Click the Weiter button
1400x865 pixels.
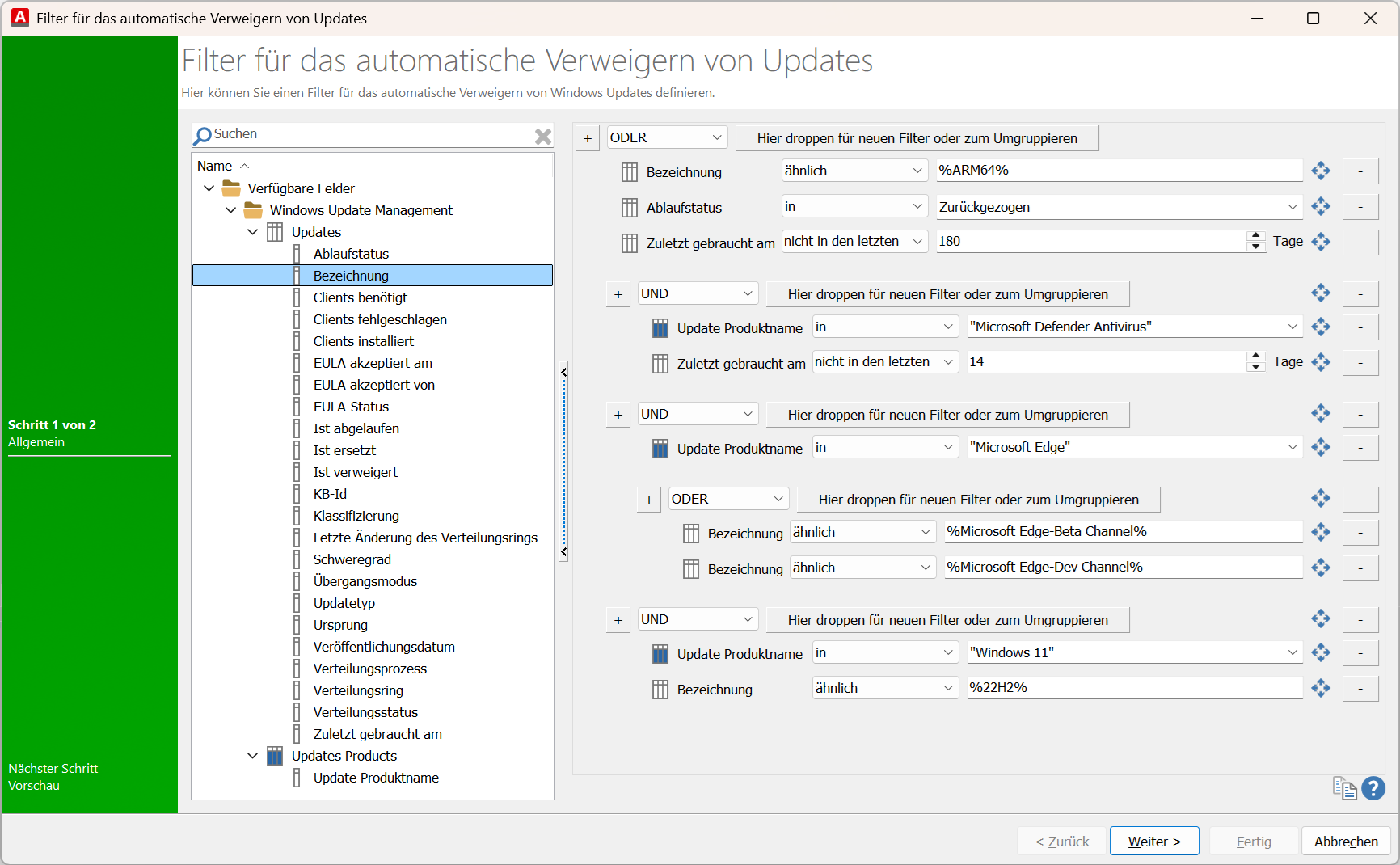coord(1154,841)
